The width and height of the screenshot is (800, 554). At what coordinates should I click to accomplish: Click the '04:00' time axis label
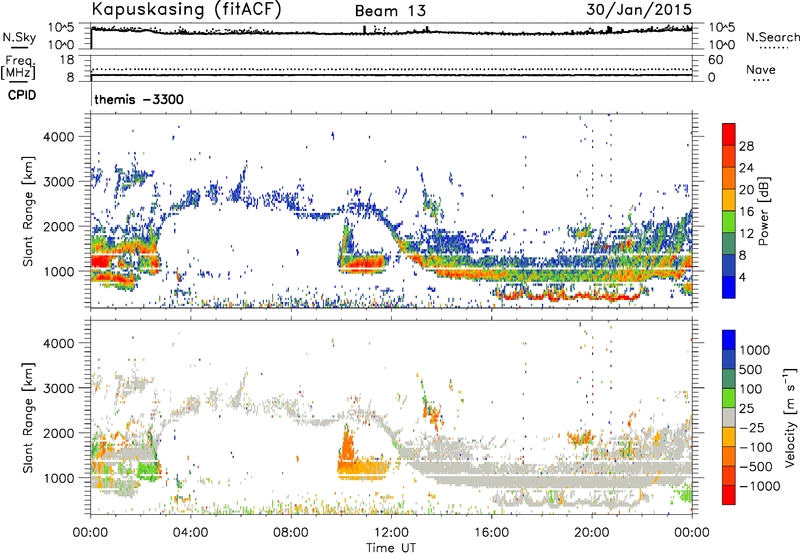[x=190, y=533]
